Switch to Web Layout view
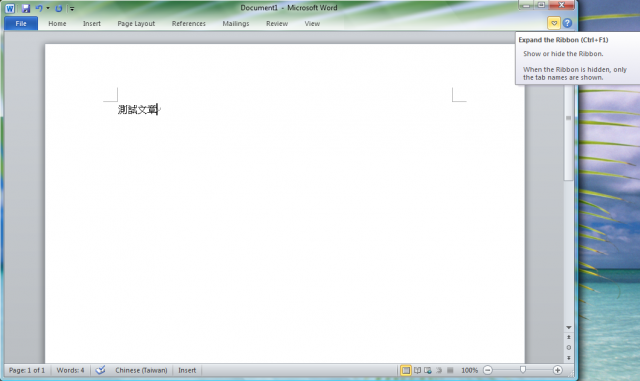Screen dimensions: 640x381 coord(428,370)
